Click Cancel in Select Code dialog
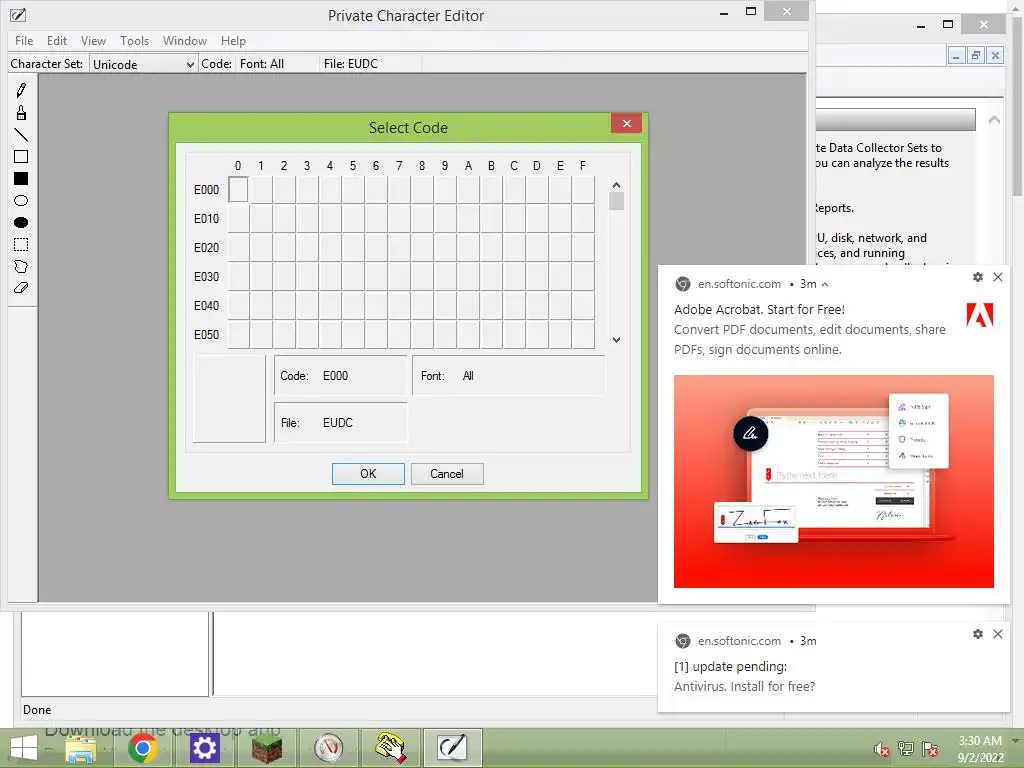 click(x=447, y=474)
